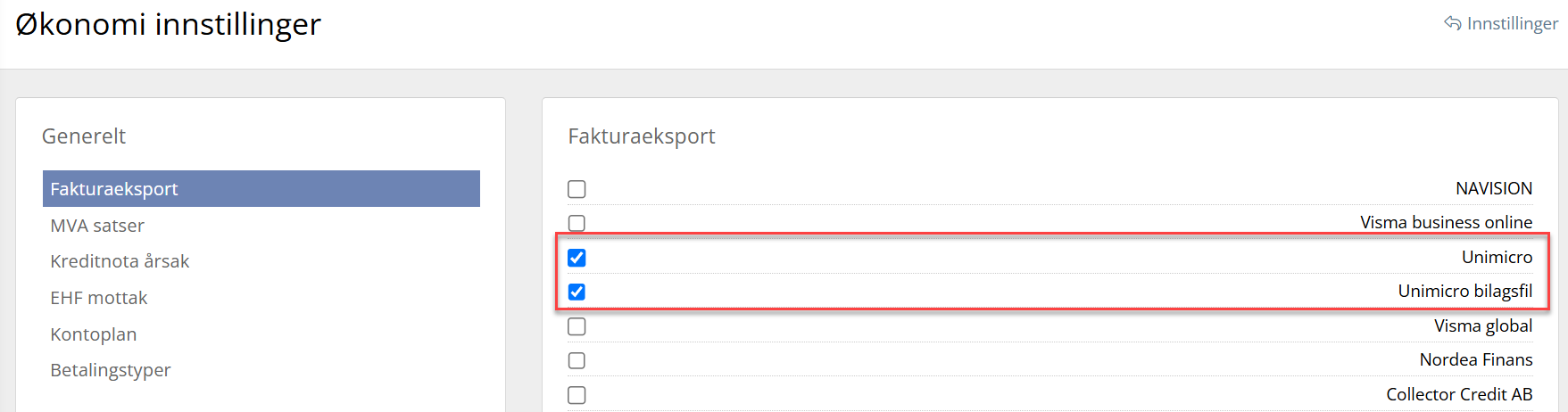Open the EHF mottak section
This screenshot has width=1568, height=412.
point(99,298)
